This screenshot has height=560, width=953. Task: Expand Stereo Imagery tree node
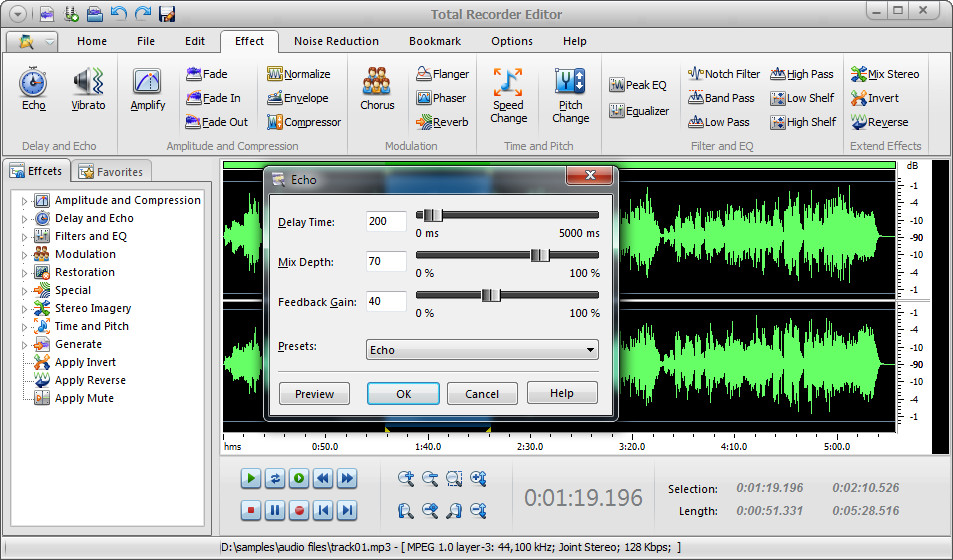point(24,309)
